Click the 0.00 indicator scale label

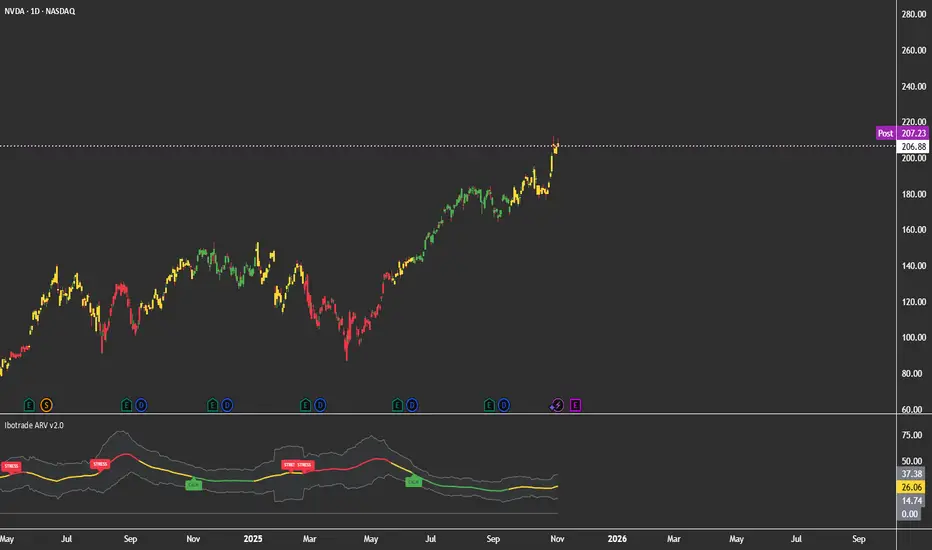click(910, 514)
